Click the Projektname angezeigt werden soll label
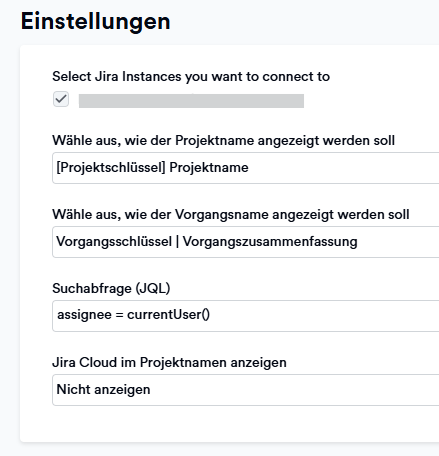 (223, 140)
